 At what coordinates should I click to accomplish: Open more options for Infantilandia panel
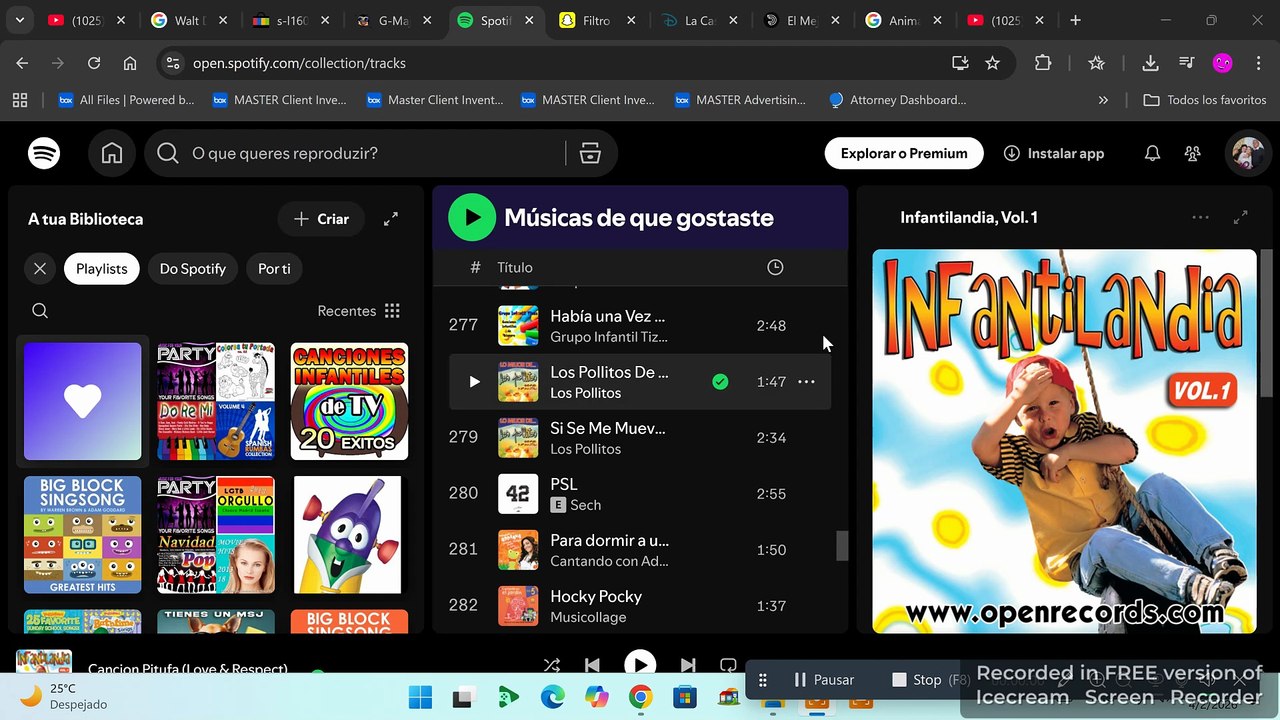click(1201, 217)
